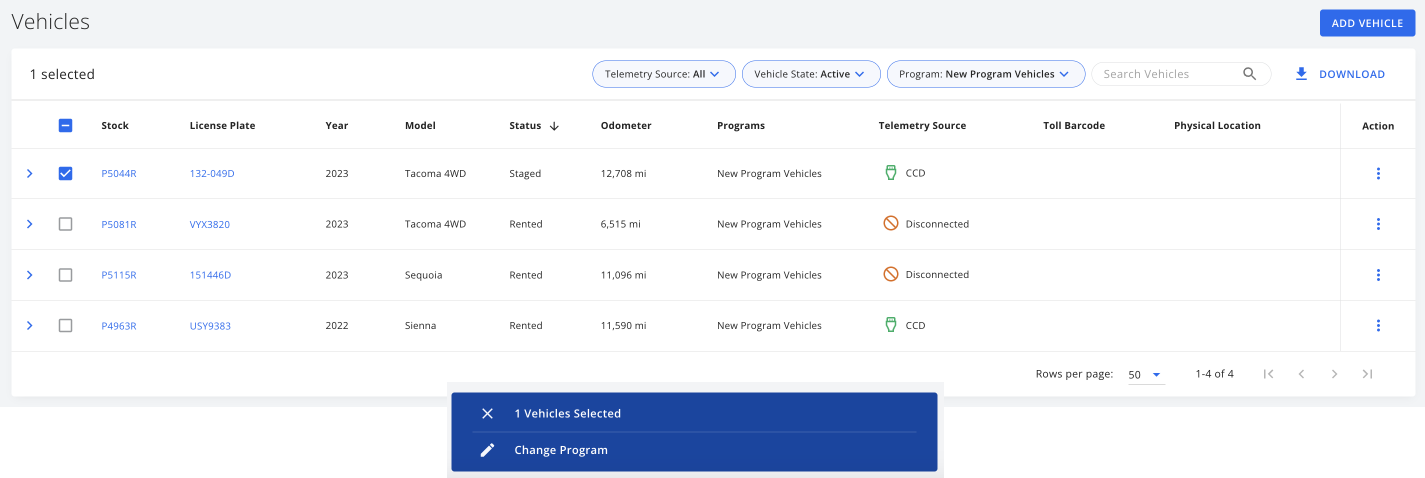
Task: Click the Status sort arrow icon
Action: pos(554,126)
